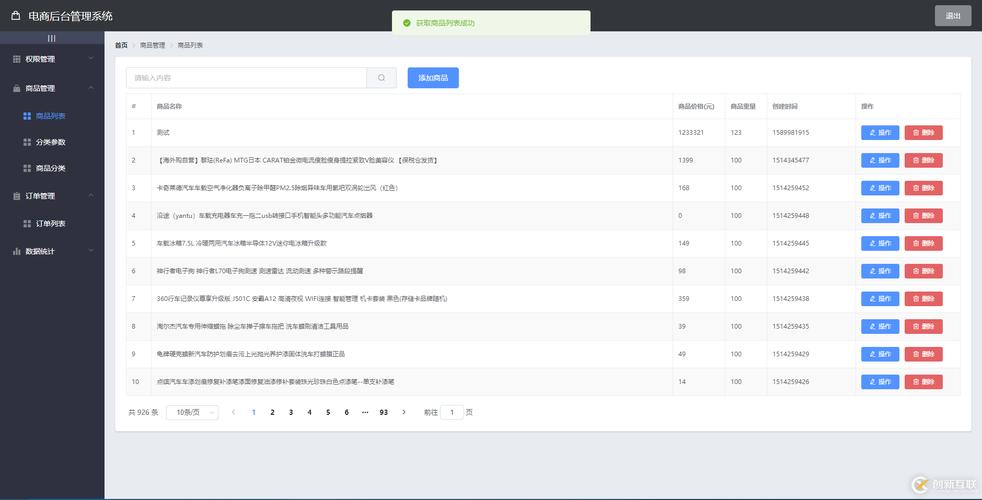982x500 pixels.
Task: Click the more pages ellipsis in pagination
Action: pyautogui.click(x=365, y=412)
